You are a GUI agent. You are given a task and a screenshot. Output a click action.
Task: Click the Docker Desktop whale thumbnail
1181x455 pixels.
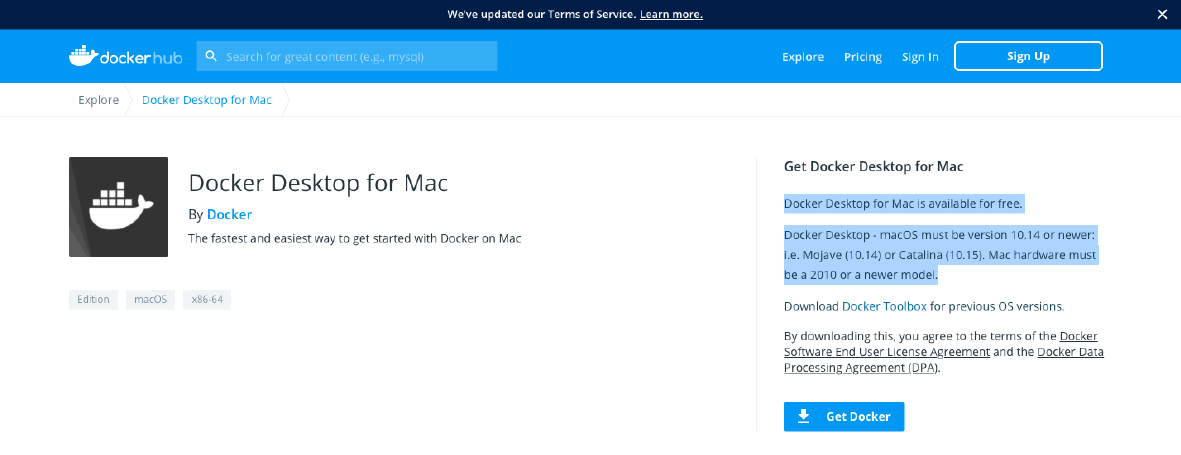click(x=118, y=207)
